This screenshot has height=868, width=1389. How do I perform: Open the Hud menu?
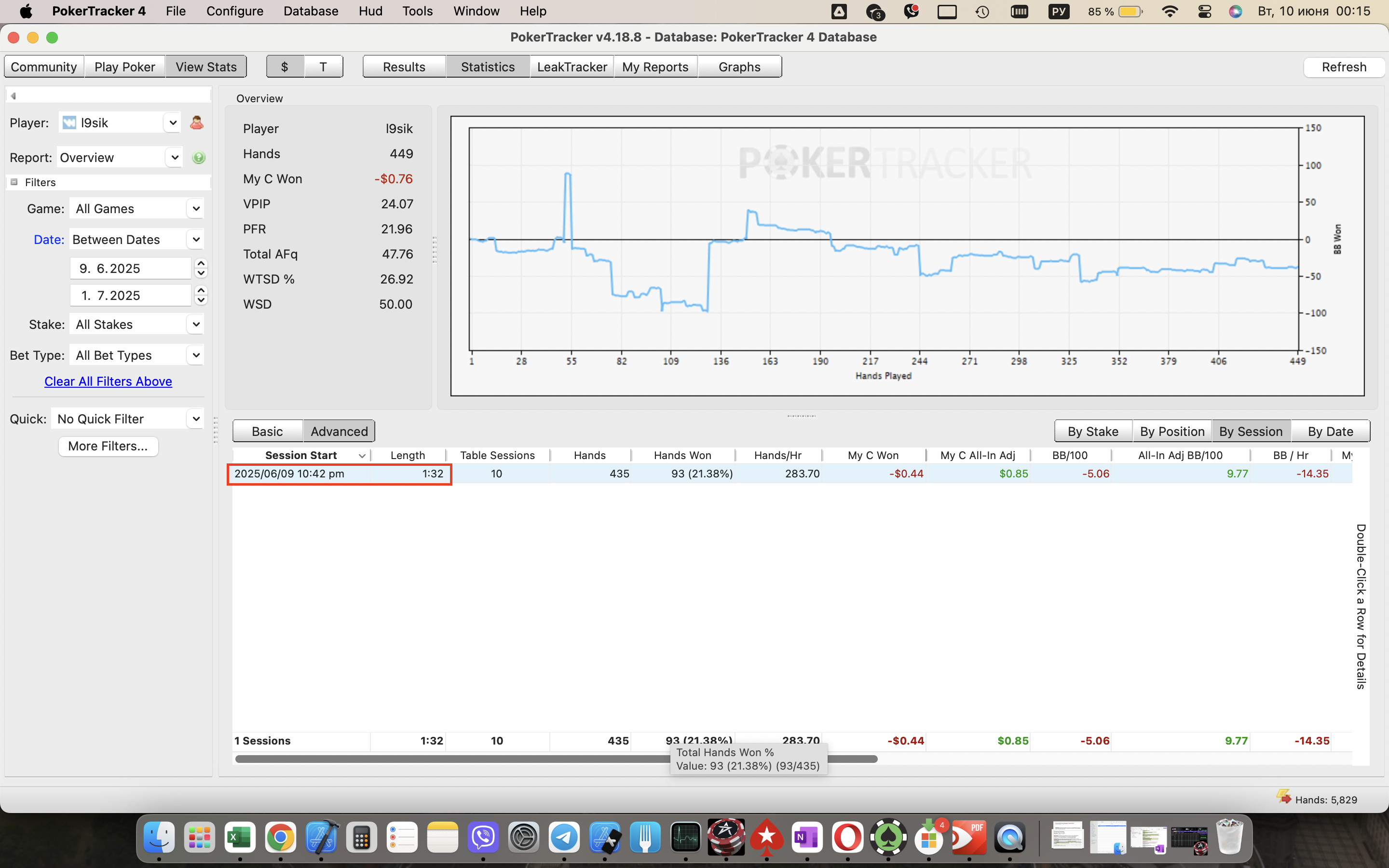click(370, 12)
